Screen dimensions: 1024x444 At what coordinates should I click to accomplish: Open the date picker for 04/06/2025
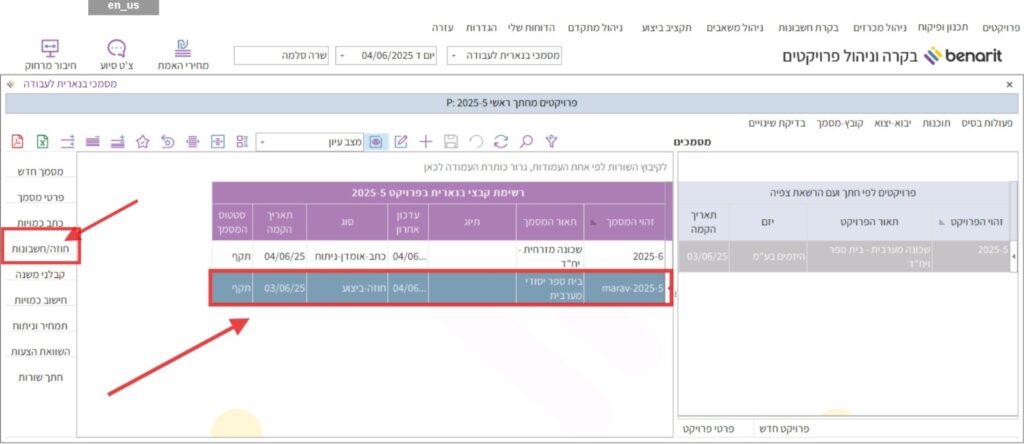(x=342, y=57)
